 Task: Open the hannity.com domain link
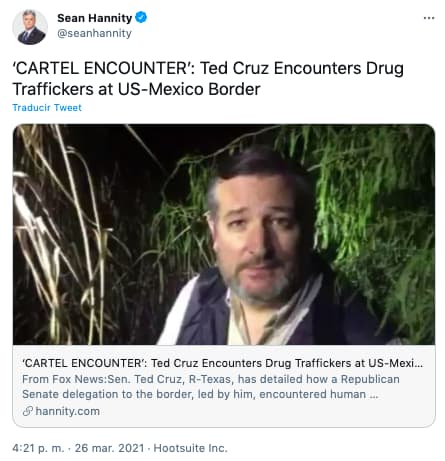68,411
